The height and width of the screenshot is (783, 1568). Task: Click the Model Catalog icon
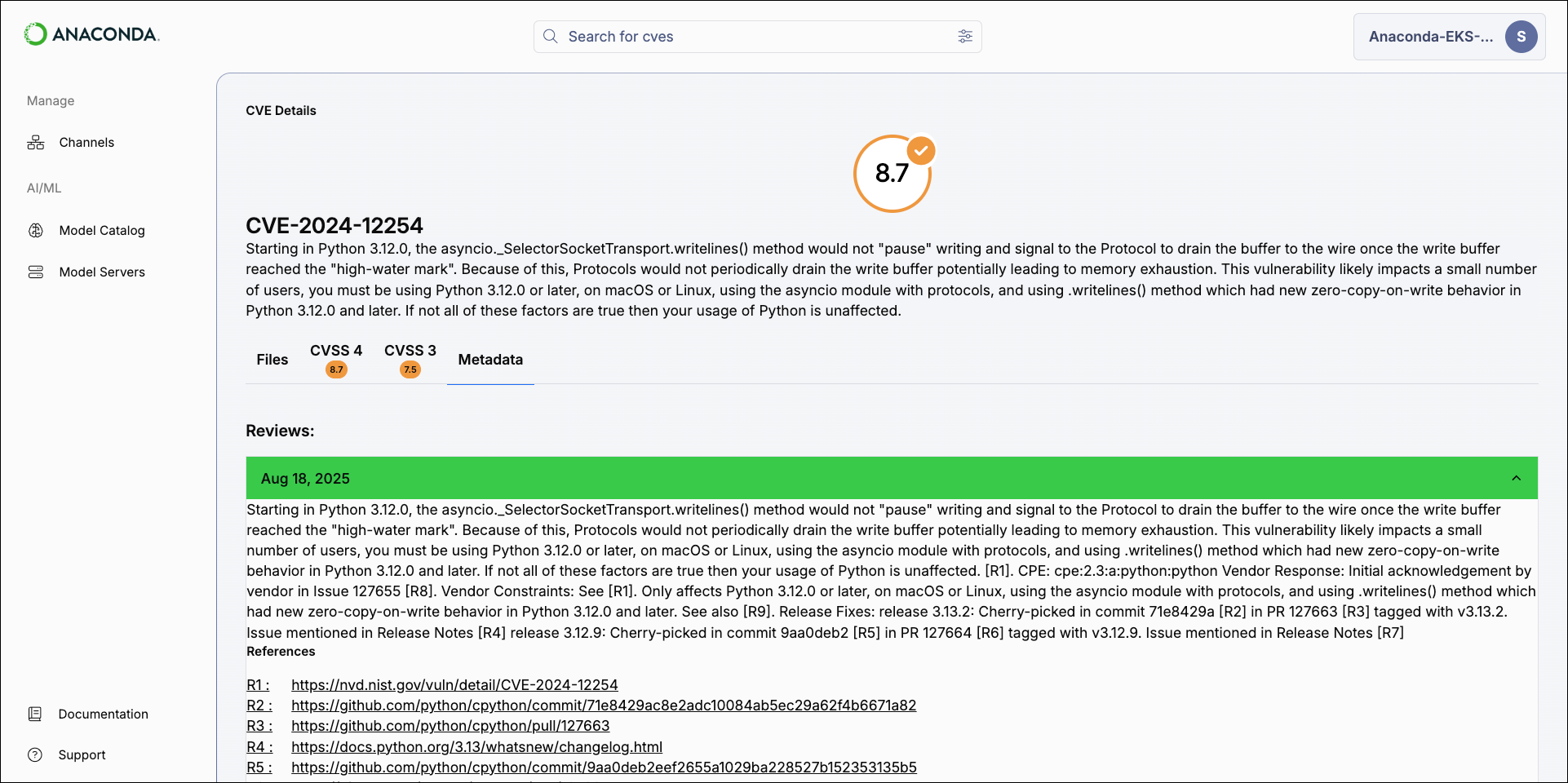click(x=36, y=231)
